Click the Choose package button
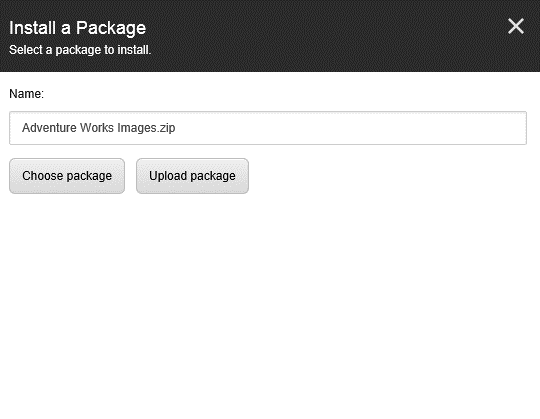Screen dimensions: 540x419 click(x=67, y=176)
